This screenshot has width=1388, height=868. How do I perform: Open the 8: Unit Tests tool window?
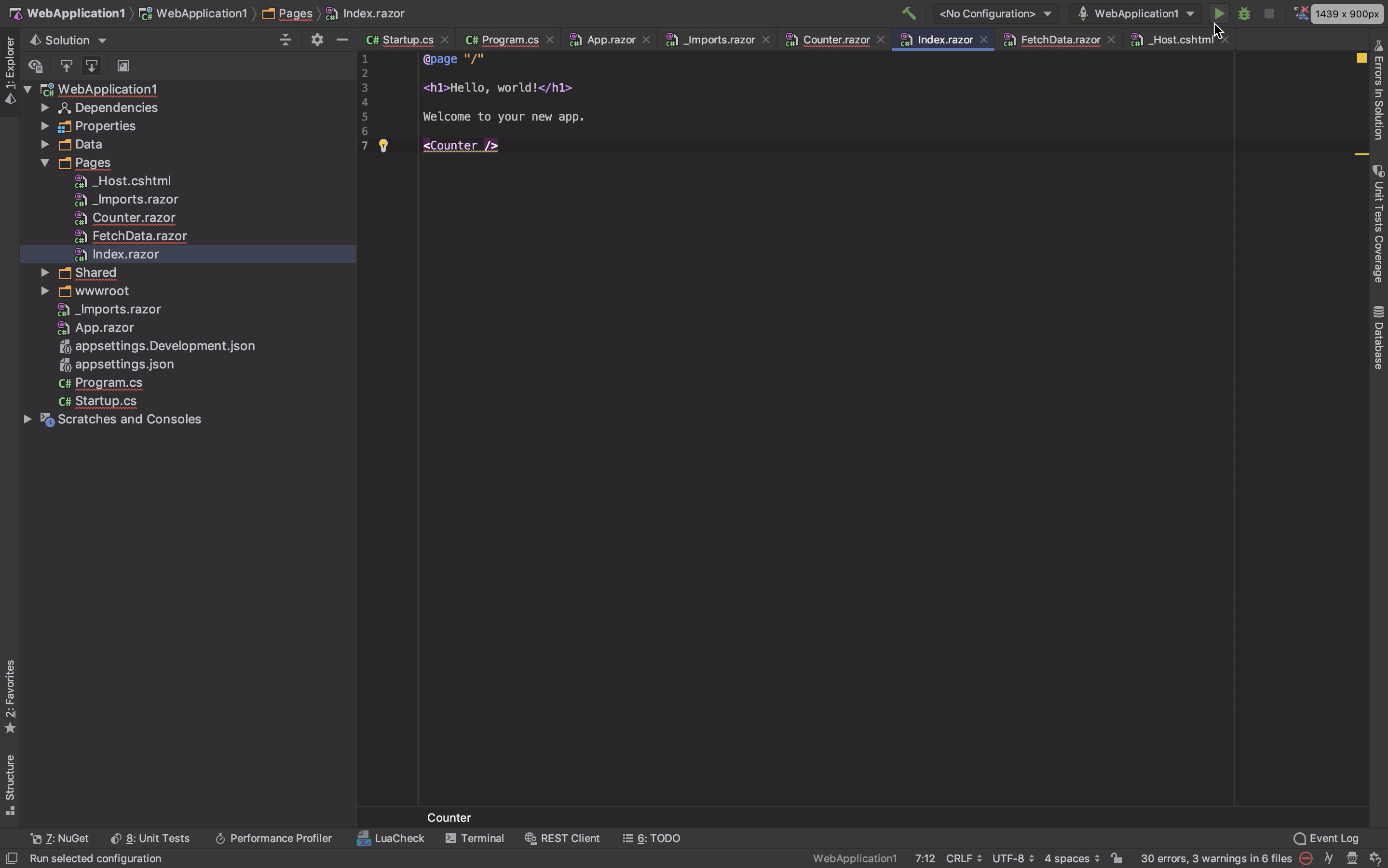coord(150,838)
